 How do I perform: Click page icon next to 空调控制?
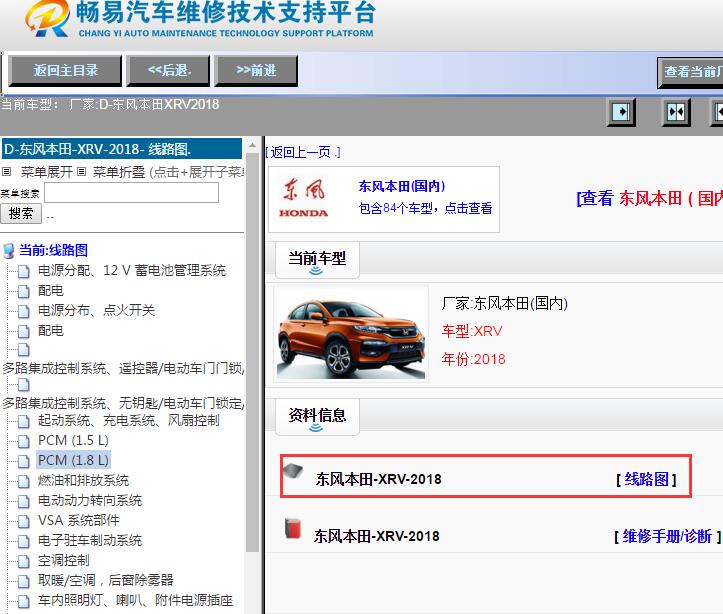pos(24,561)
